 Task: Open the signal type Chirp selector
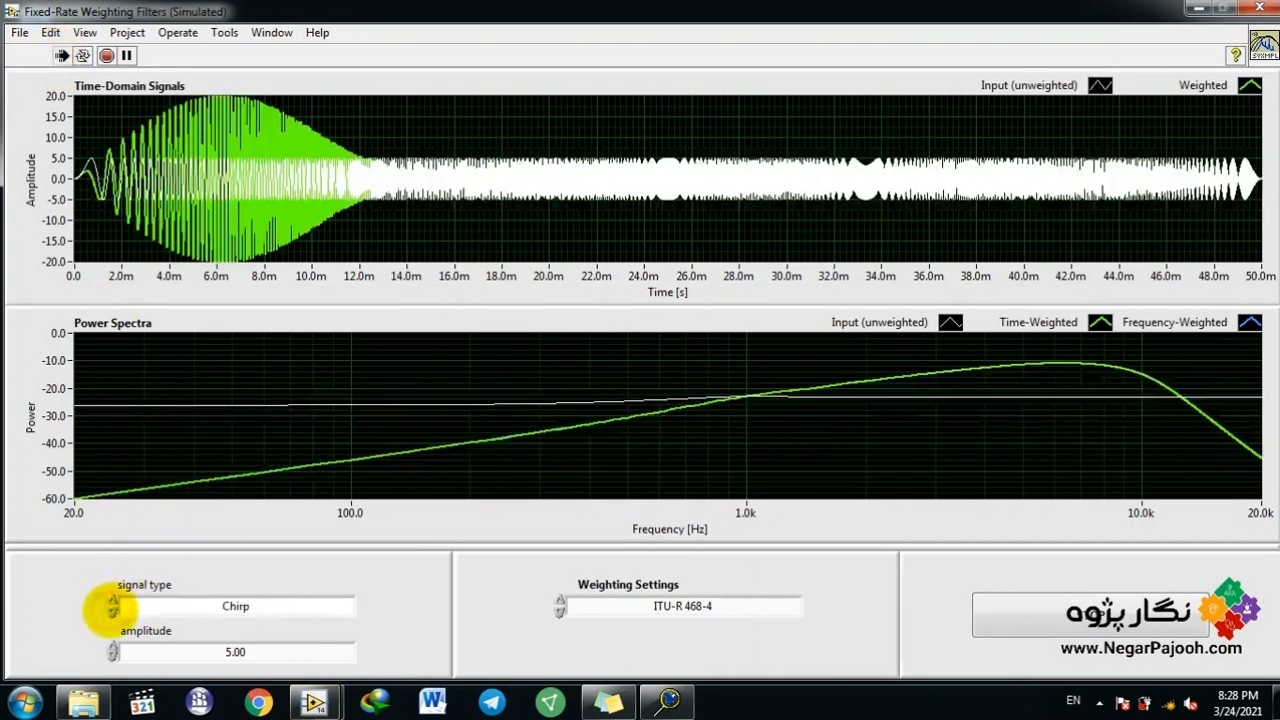(236, 607)
